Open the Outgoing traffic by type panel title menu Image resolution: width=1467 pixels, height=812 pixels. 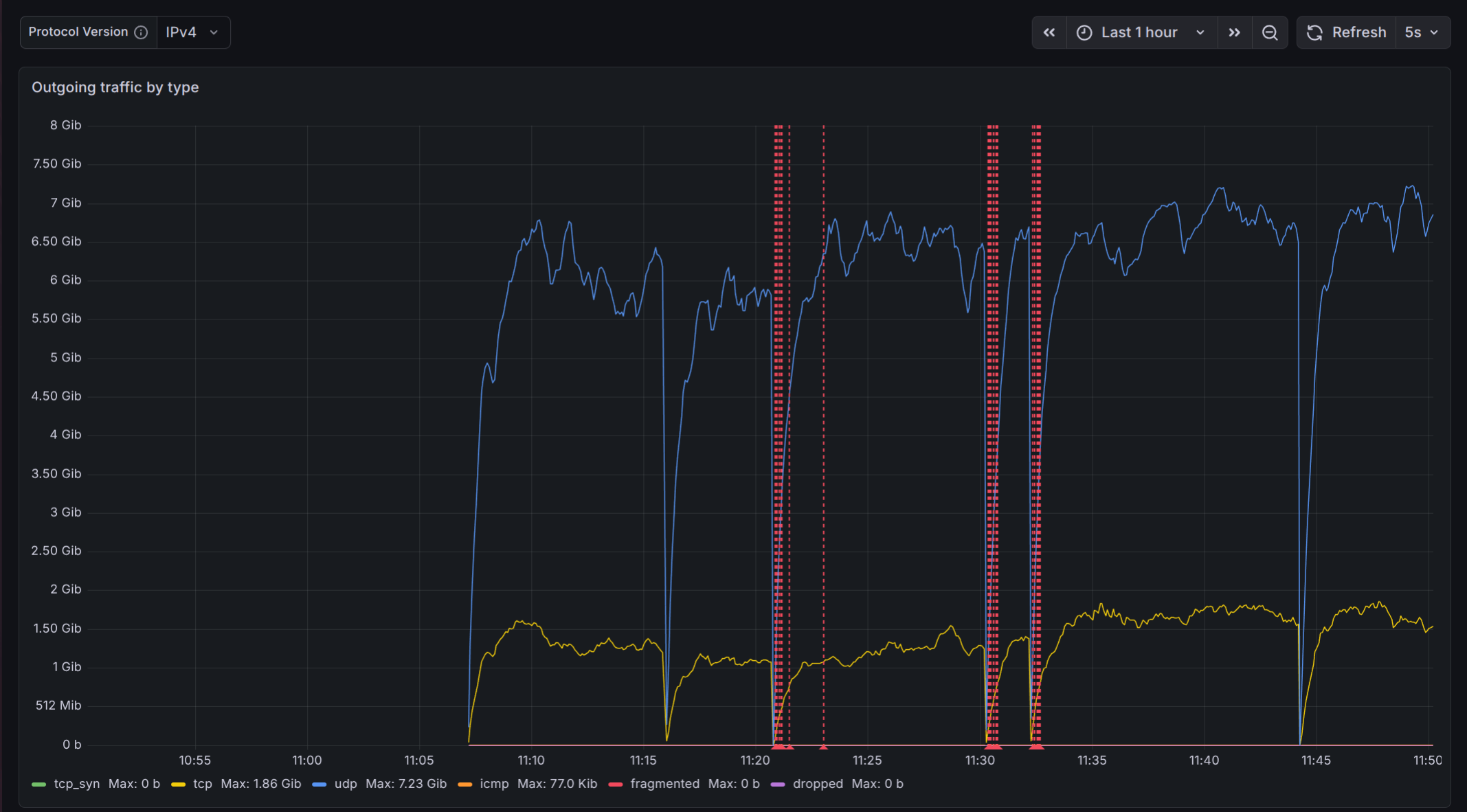115,87
